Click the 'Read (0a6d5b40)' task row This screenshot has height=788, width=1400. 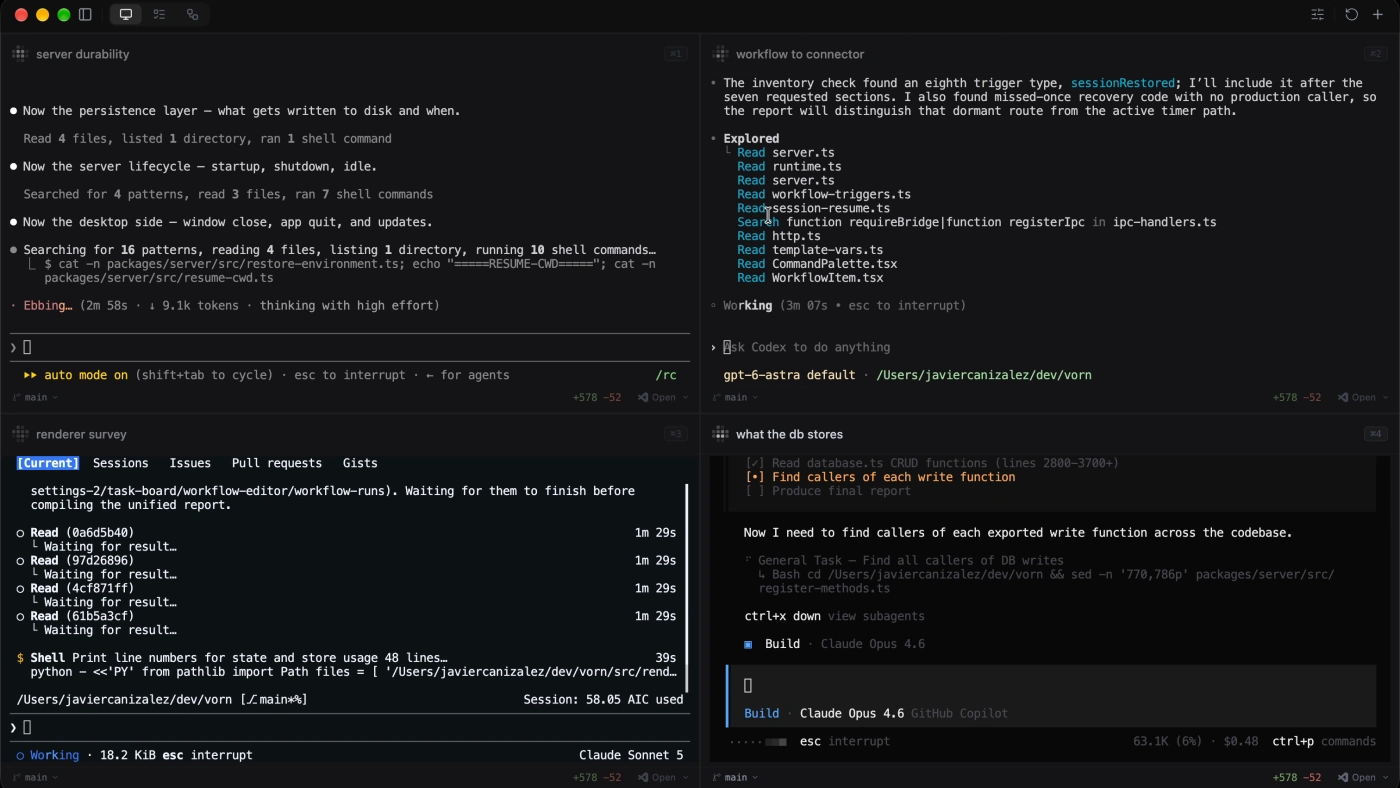(347, 533)
